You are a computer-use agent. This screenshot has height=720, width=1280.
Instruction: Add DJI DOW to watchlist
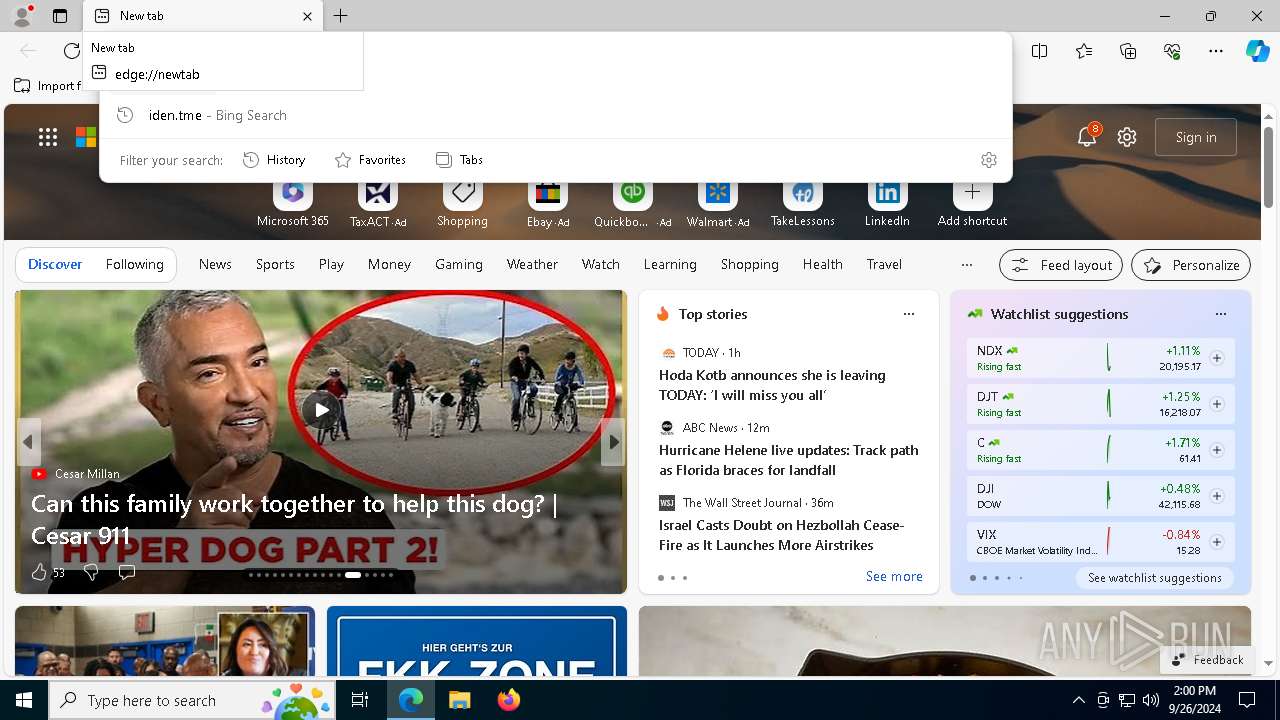(1217, 496)
